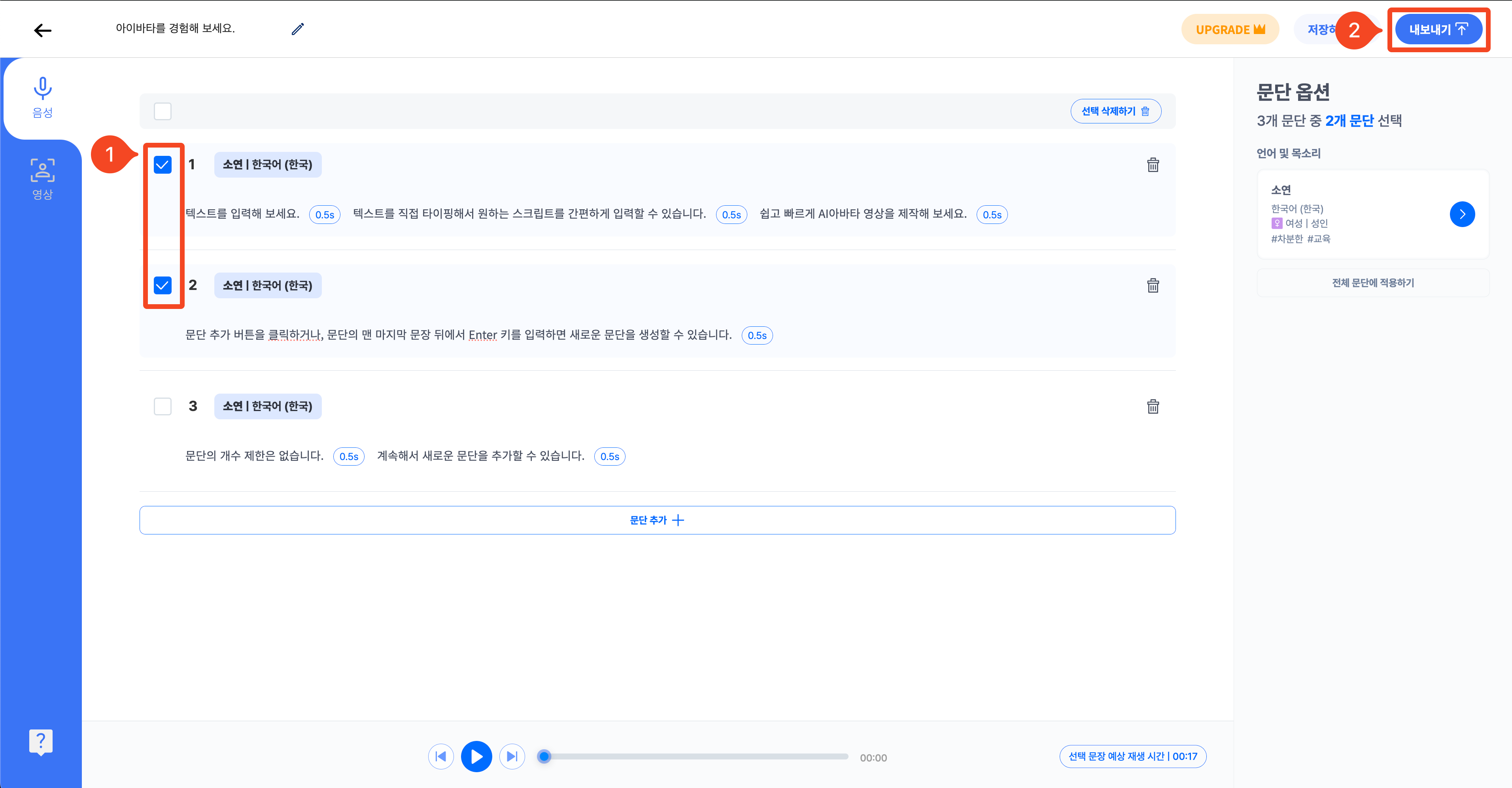Open the help question mark icon

coord(40,742)
